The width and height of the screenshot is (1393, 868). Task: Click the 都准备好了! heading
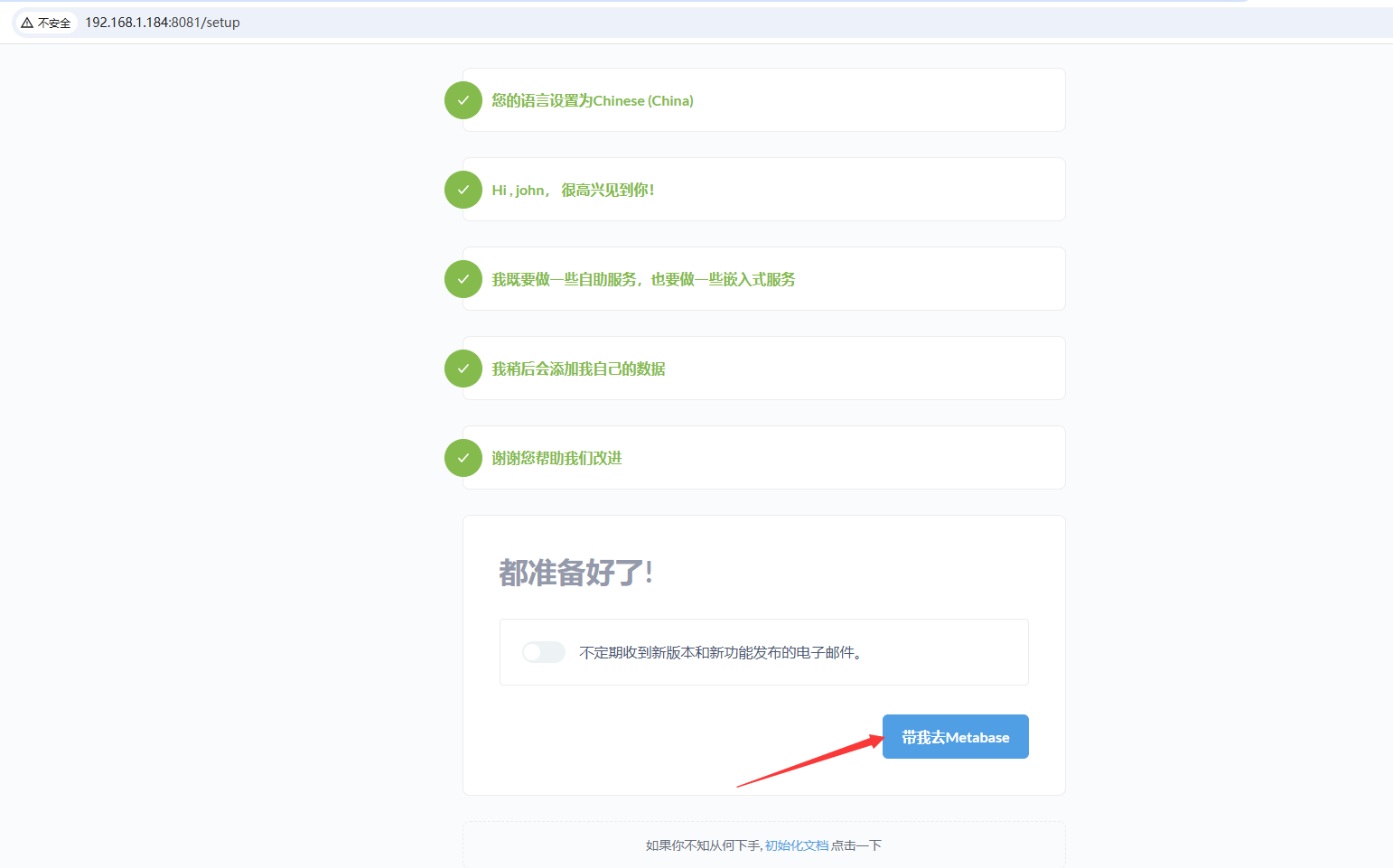tap(576, 573)
